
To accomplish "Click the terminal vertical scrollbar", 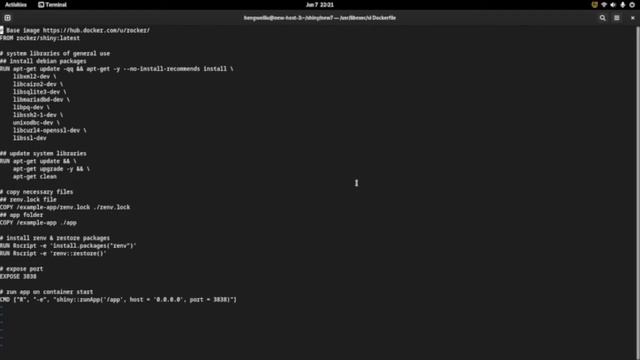I will tap(638, 192).
